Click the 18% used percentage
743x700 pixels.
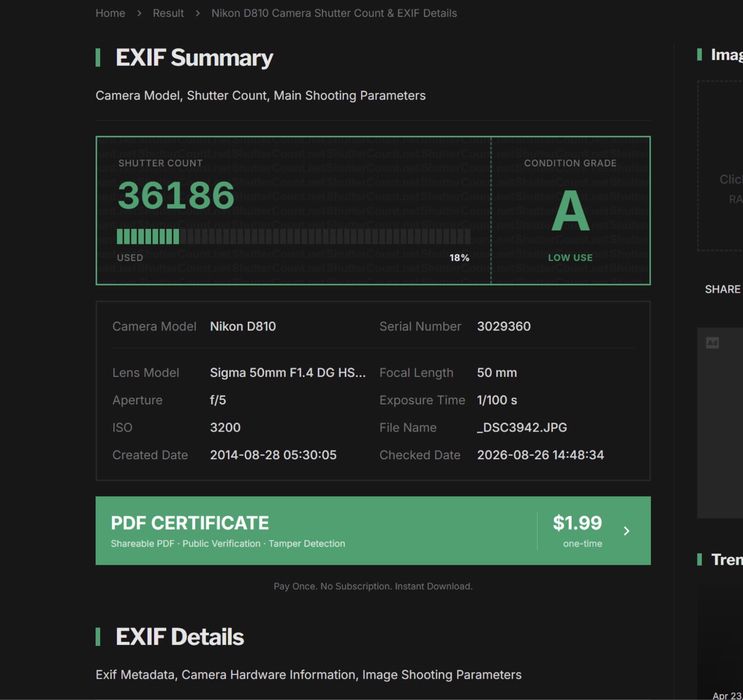click(x=459, y=258)
